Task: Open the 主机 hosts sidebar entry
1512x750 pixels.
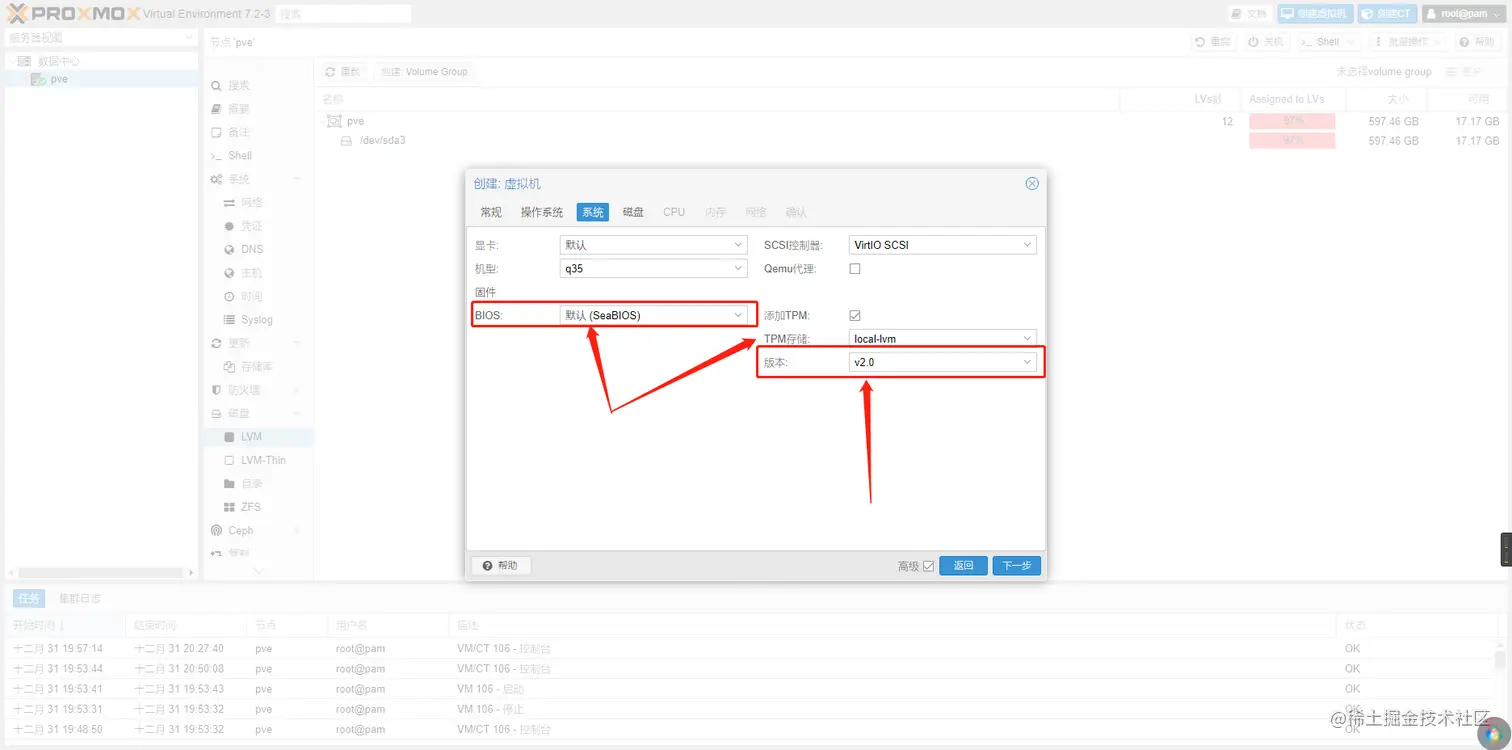Action: point(251,273)
